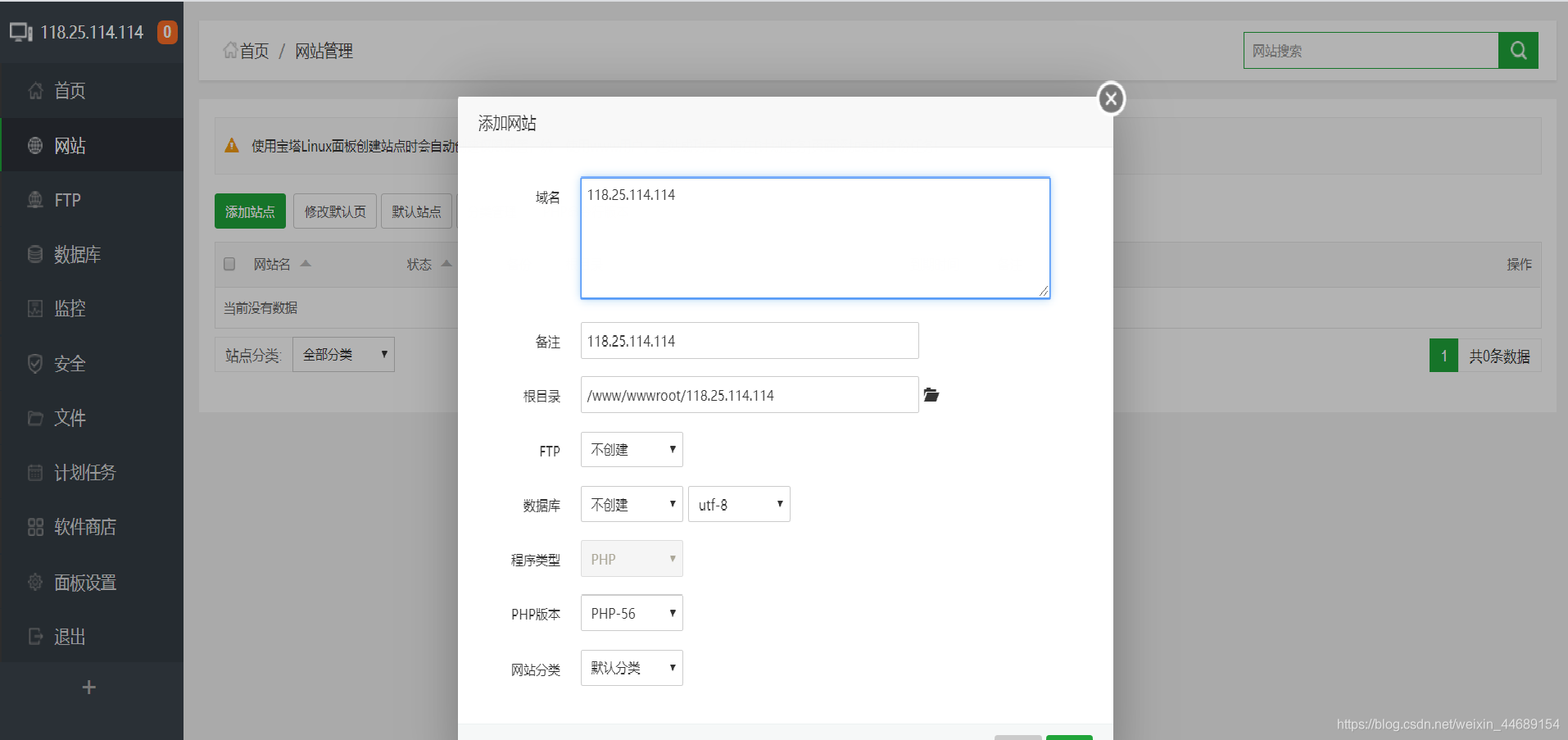Viewport: 1568px width, 740px height.
Task: Open the 数据库 不创建 dropdown
Action: click(632, 505)
